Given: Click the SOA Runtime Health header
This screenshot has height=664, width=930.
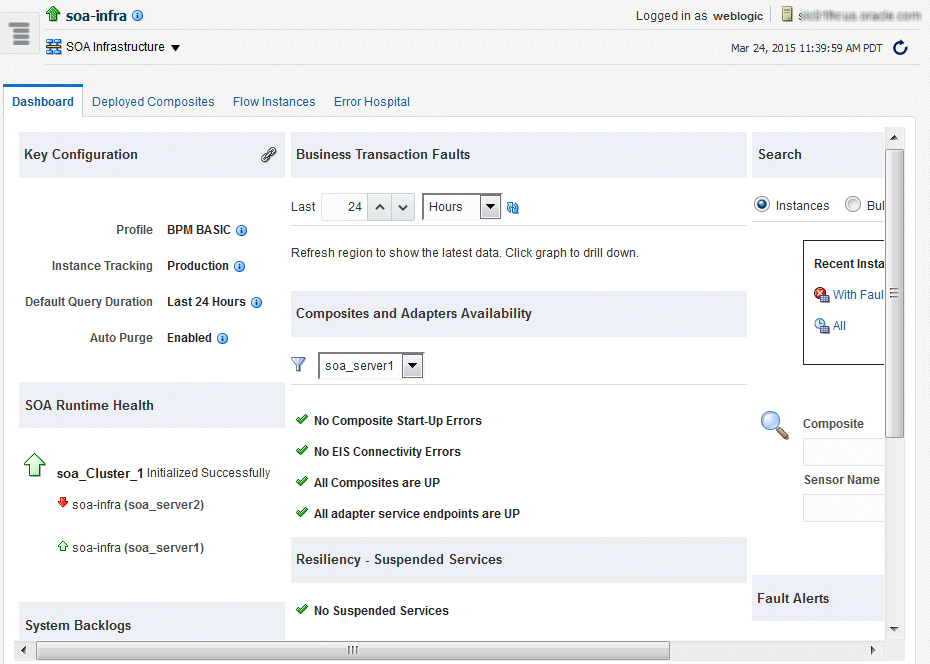Looking at the screenshot, I should [152, 406].
